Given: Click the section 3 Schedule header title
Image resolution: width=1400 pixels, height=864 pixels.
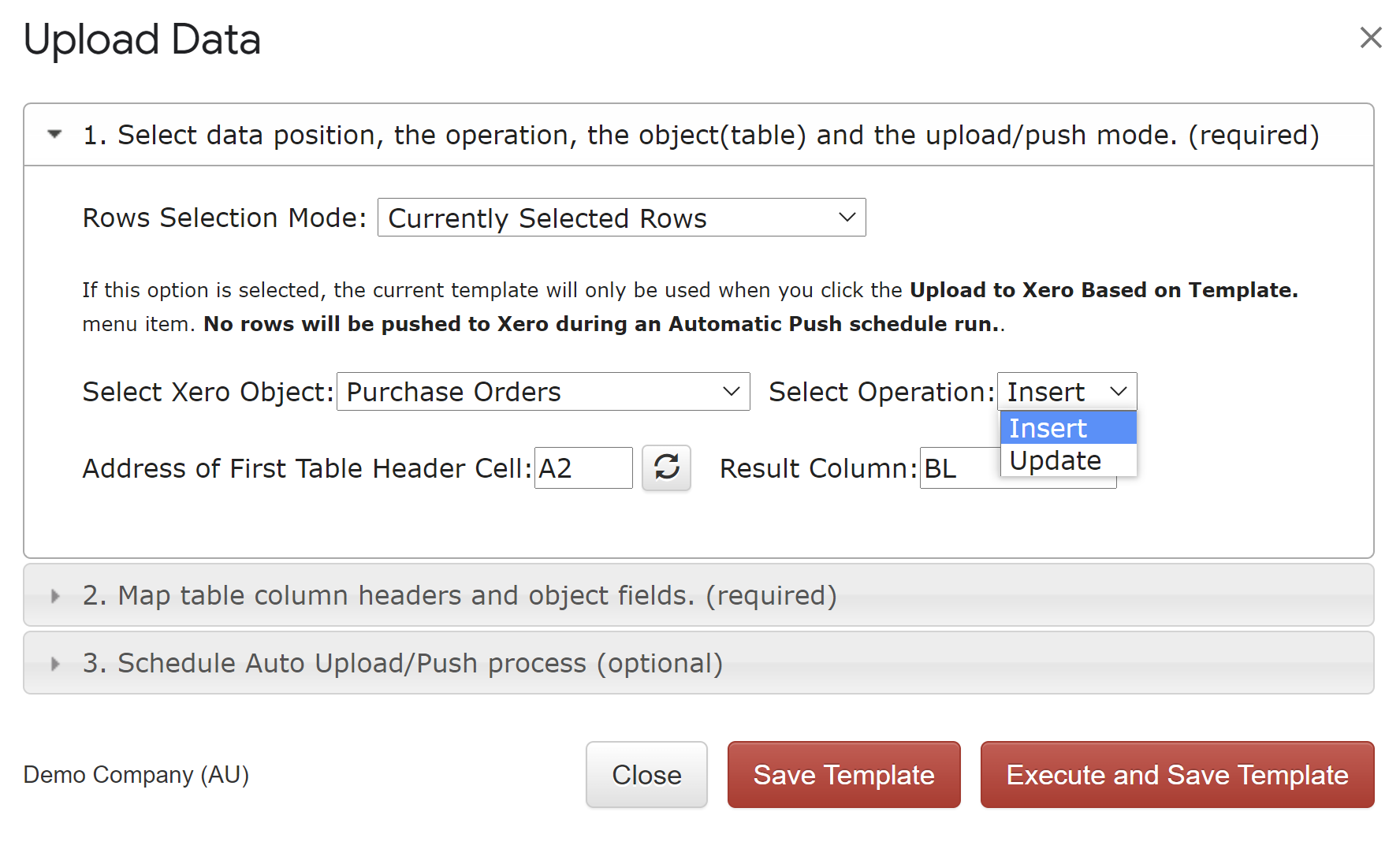Looking at the screenshot, I should tap(402, 664).
